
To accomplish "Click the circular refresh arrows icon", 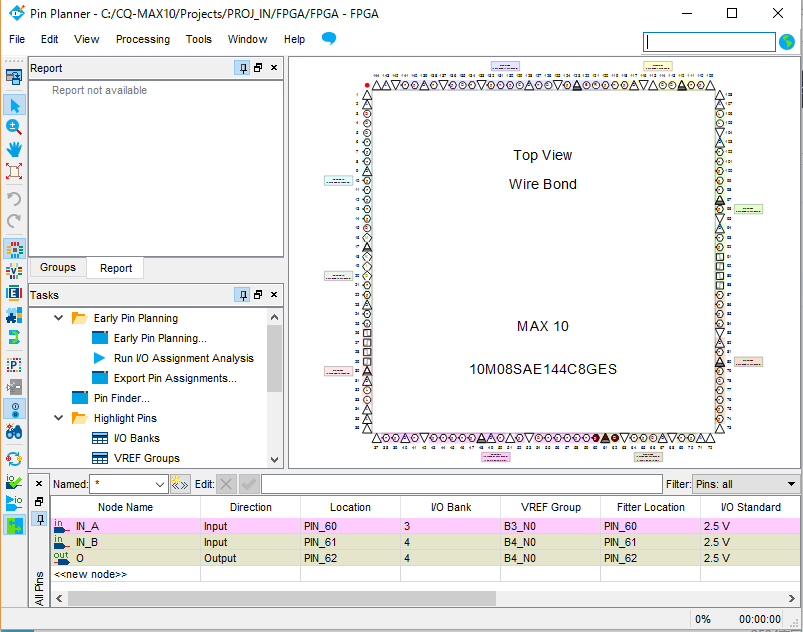I will [14, 458].
